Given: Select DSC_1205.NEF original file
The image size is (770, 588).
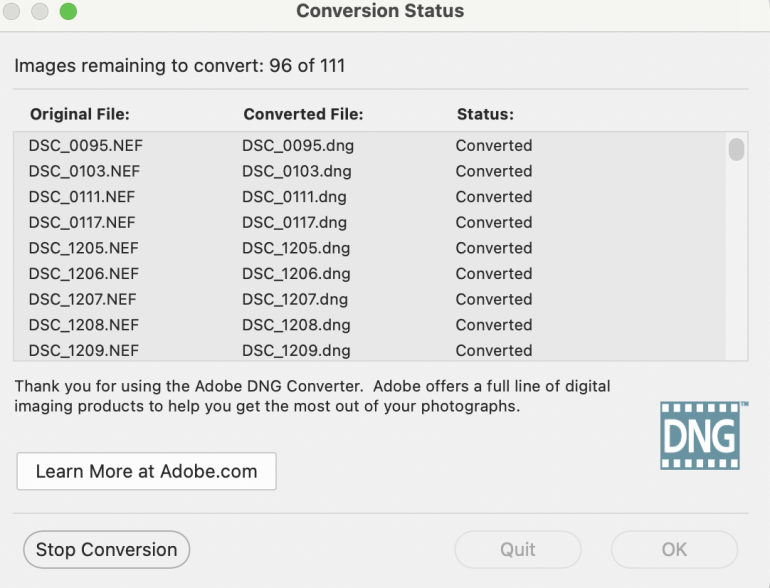Looking at the screenshot, I should pyautogui.click(x=83, y=248).
